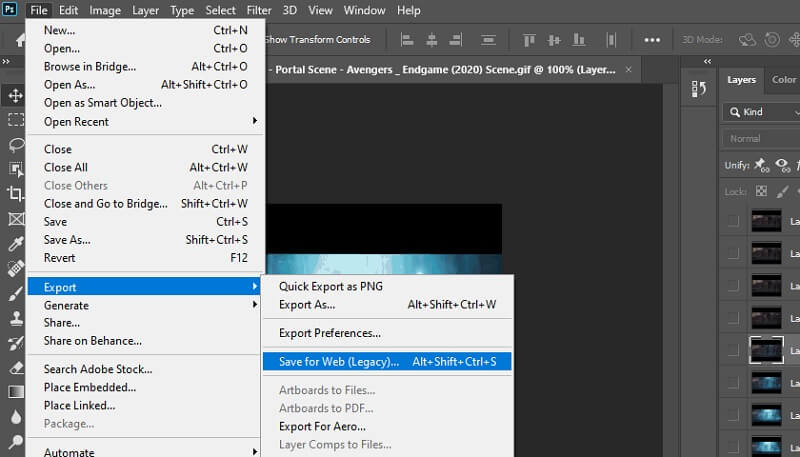Open Export Preferences...
Screen dimensions: 800x457
[387, 333]
